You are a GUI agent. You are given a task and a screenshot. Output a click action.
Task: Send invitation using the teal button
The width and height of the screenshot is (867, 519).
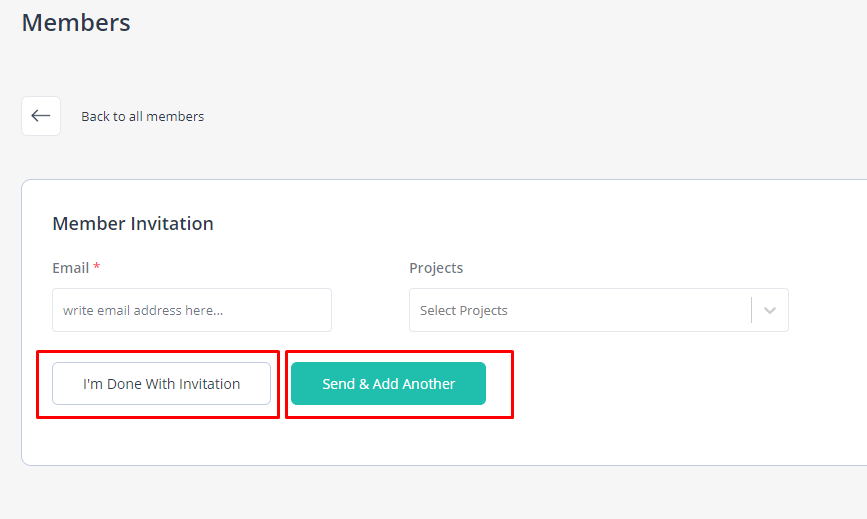point(389,384)
